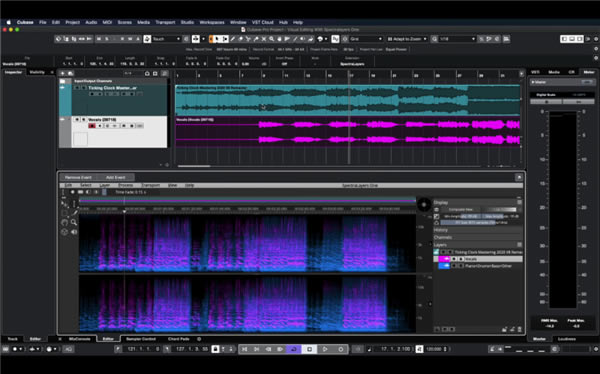600x374 pixels.
Task: Click the Add Event button
Action: (116, 177)
